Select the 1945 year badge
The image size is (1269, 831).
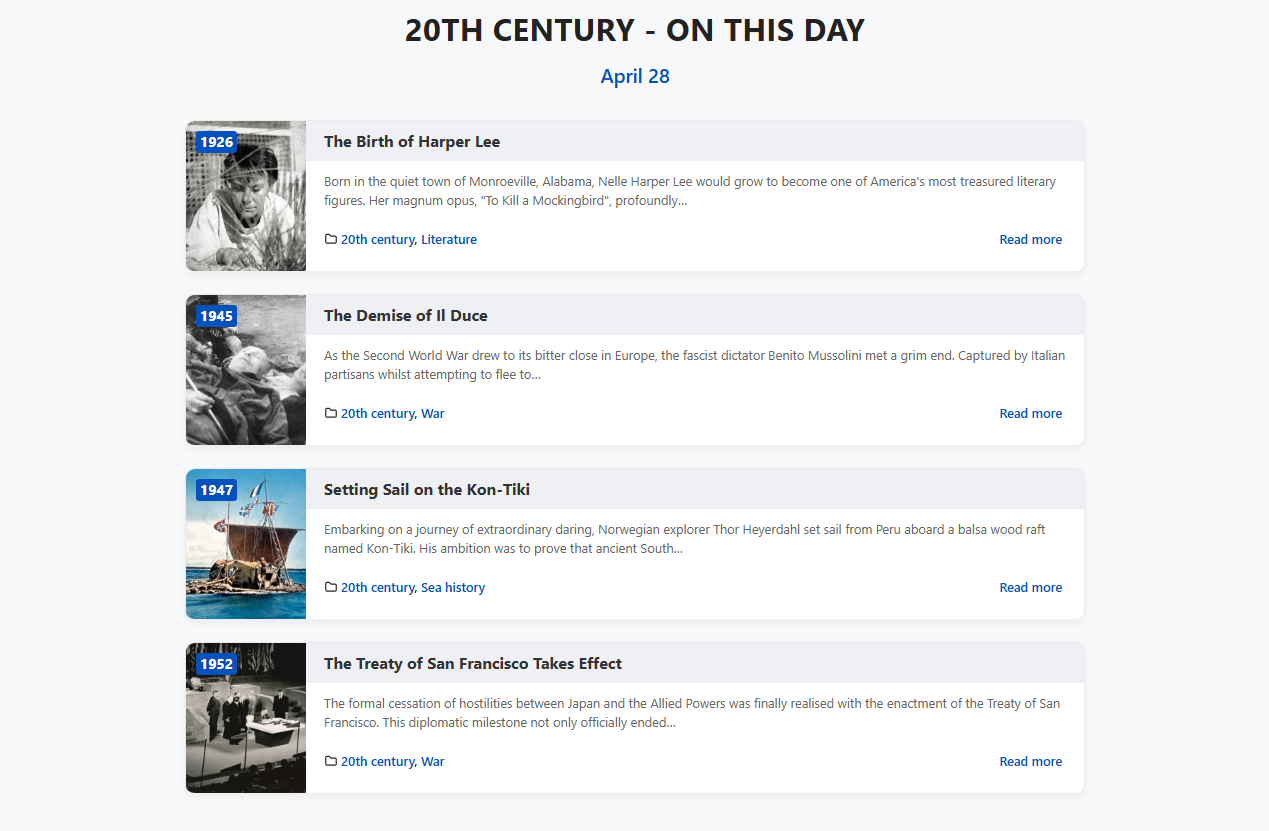(216, 316)
